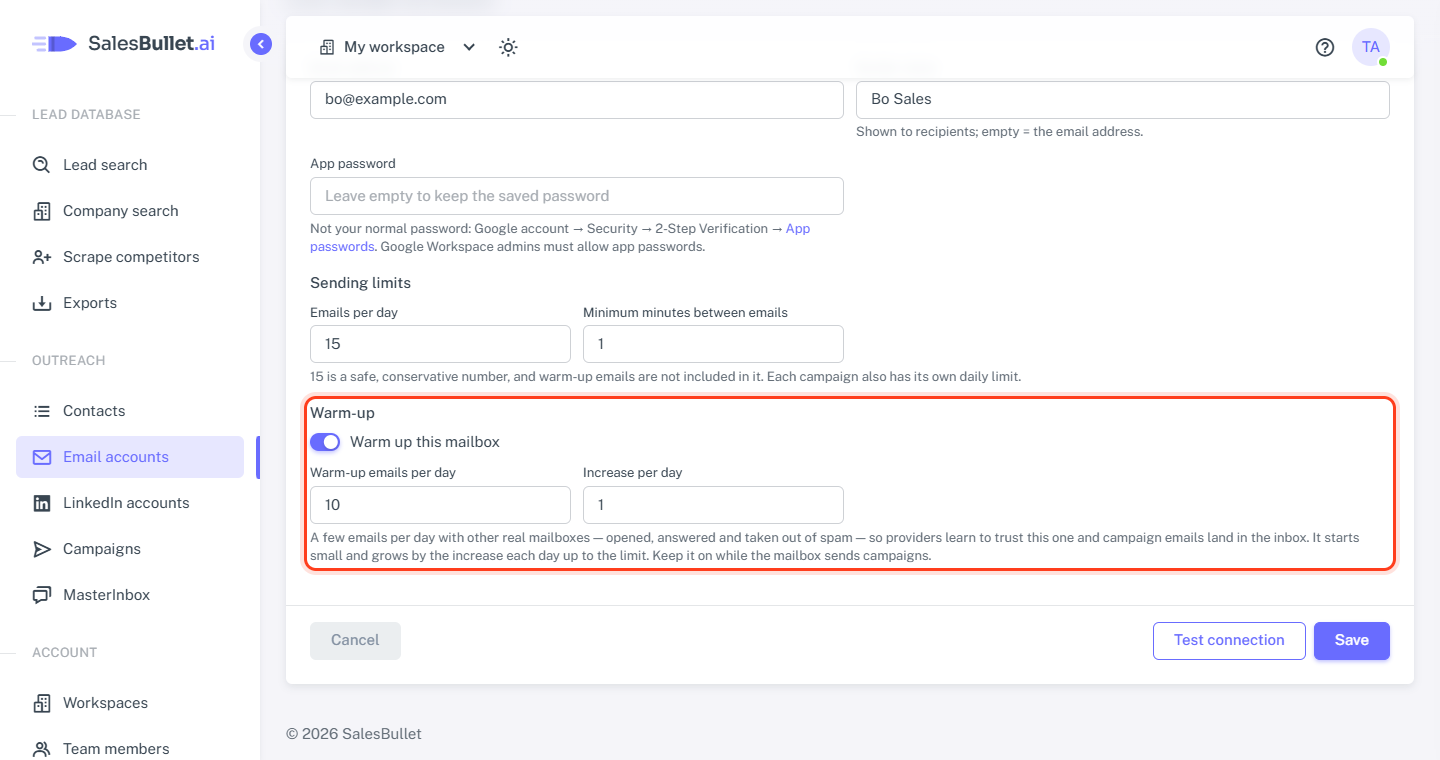Click the Cancel button
Screen dimensions: 1440x760
click(355, 641)
